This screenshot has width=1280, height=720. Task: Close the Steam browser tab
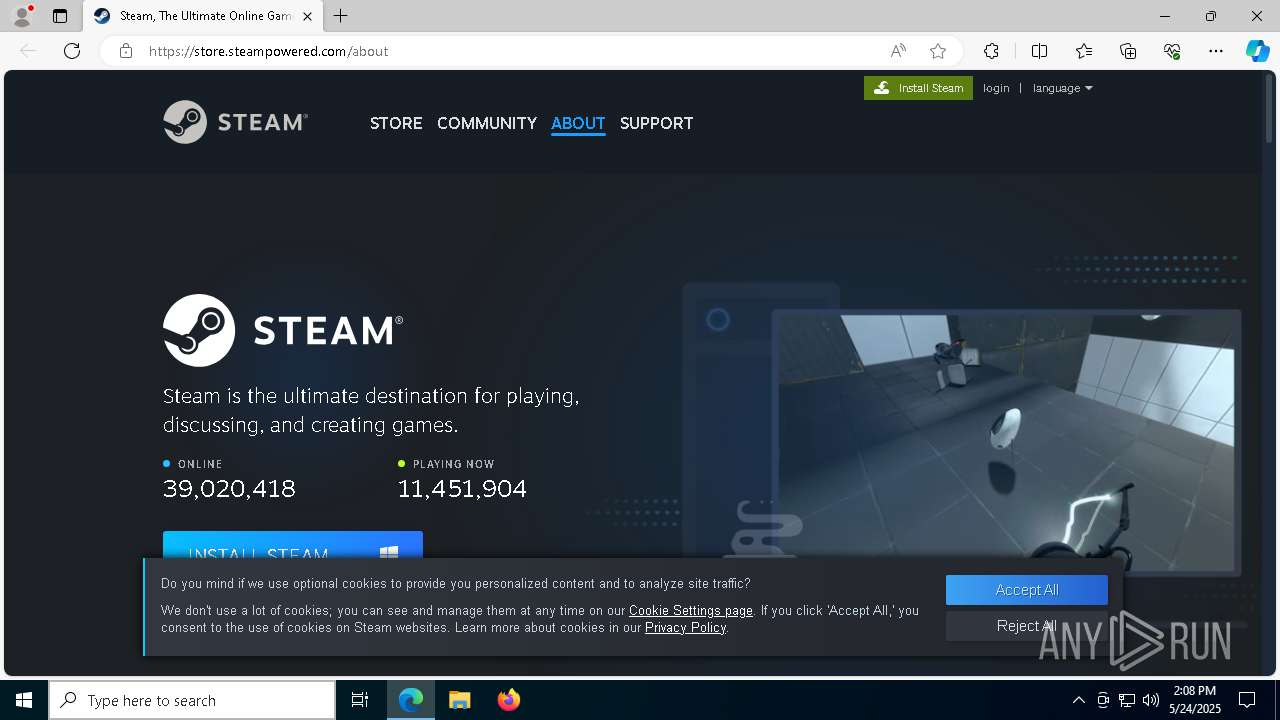(307, 16)
